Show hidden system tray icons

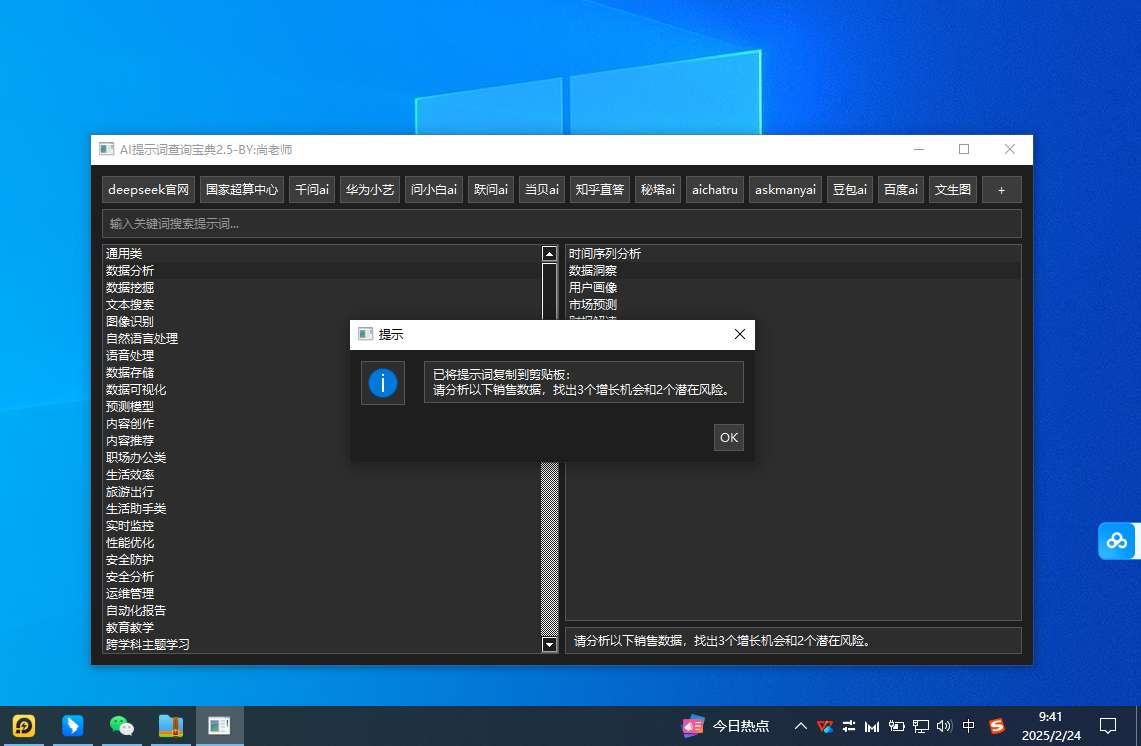800,726
